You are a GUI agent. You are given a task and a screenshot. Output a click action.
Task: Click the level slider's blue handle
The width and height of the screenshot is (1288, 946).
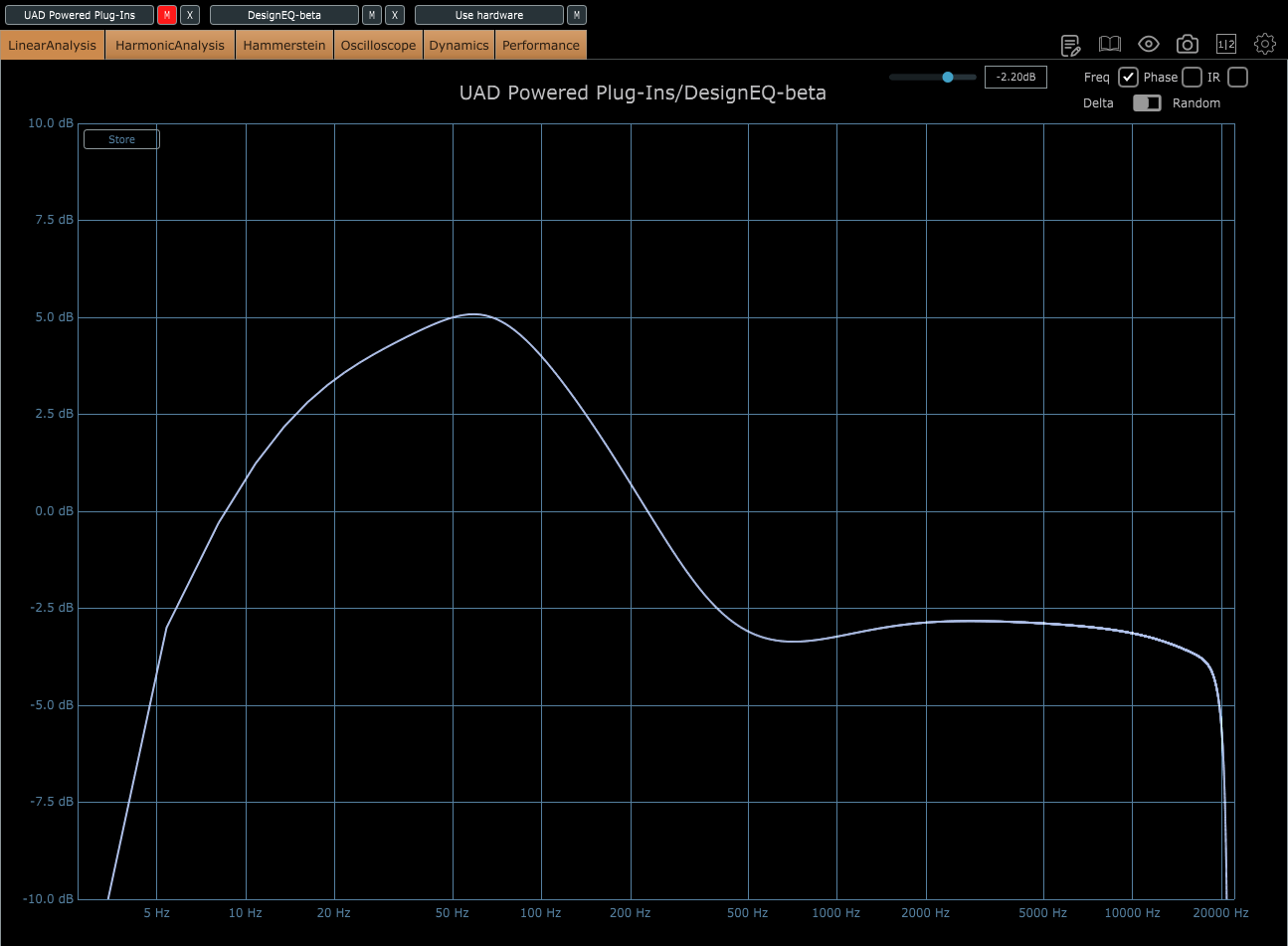[948, 77]
